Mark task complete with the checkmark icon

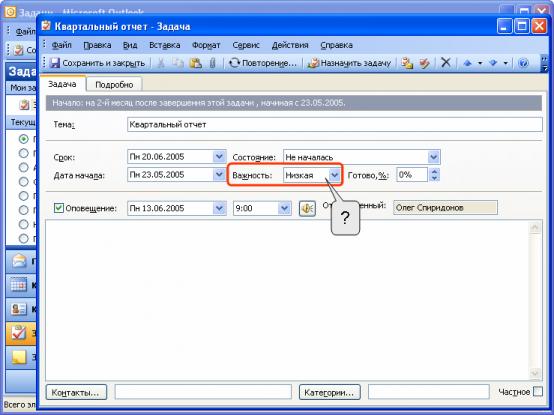pos(424,63)
